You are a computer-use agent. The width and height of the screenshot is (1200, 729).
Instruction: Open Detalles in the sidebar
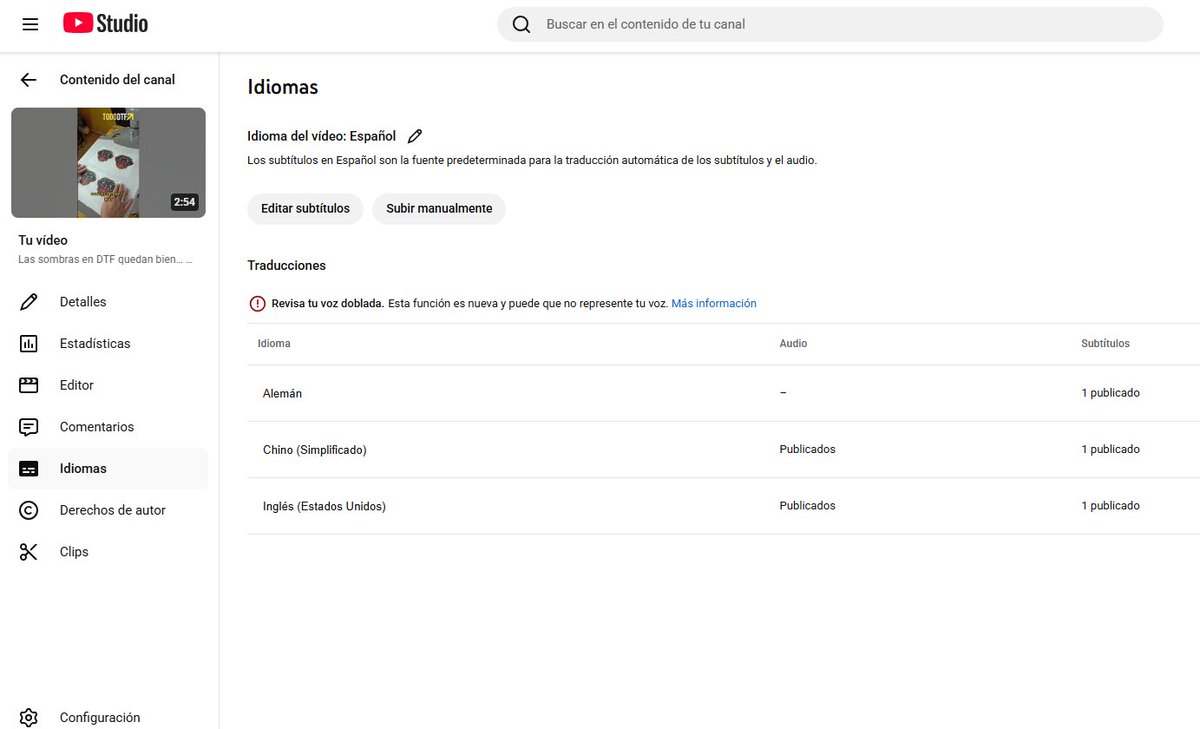click(x=108, y=302)
